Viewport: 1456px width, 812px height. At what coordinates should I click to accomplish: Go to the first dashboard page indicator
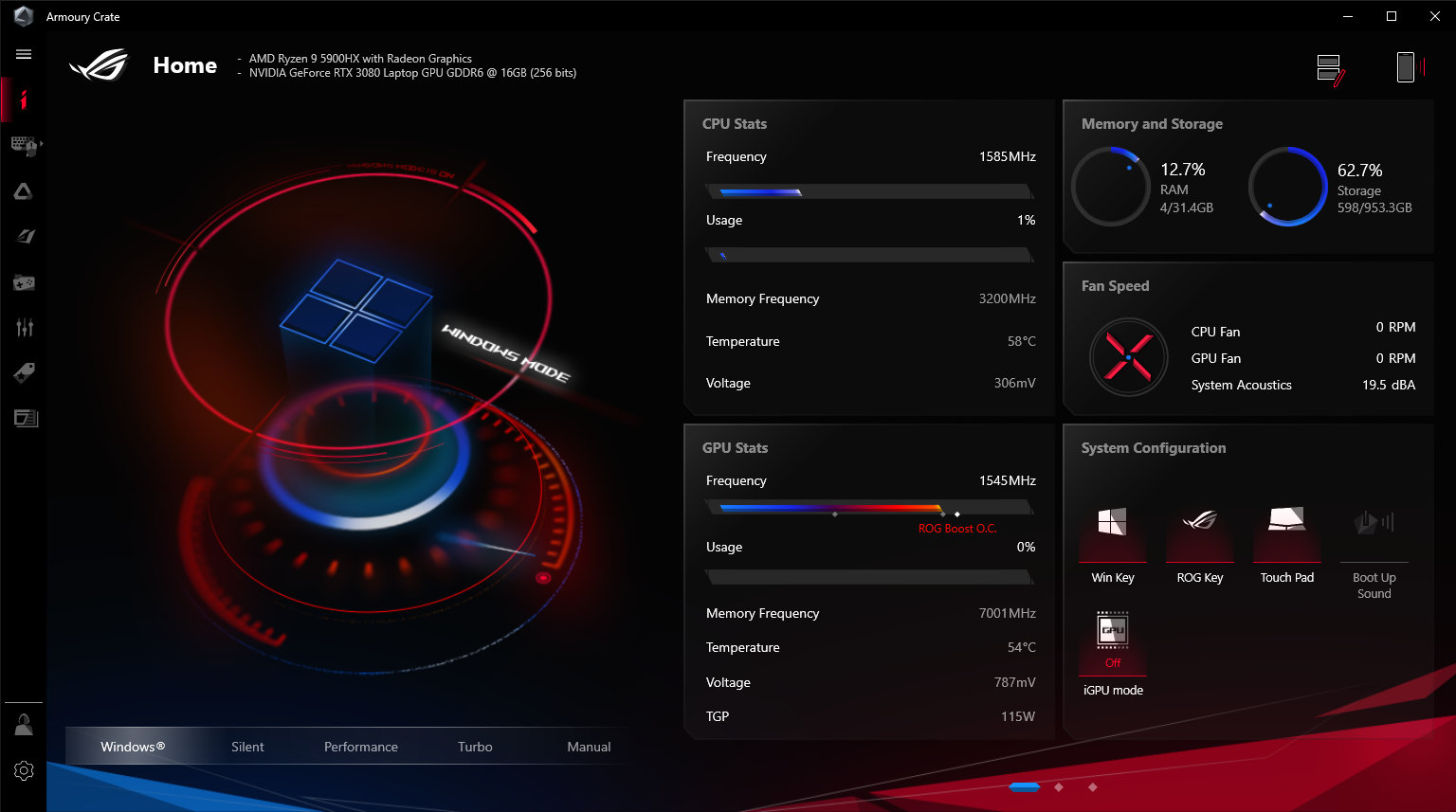(x=1025, y=786)
